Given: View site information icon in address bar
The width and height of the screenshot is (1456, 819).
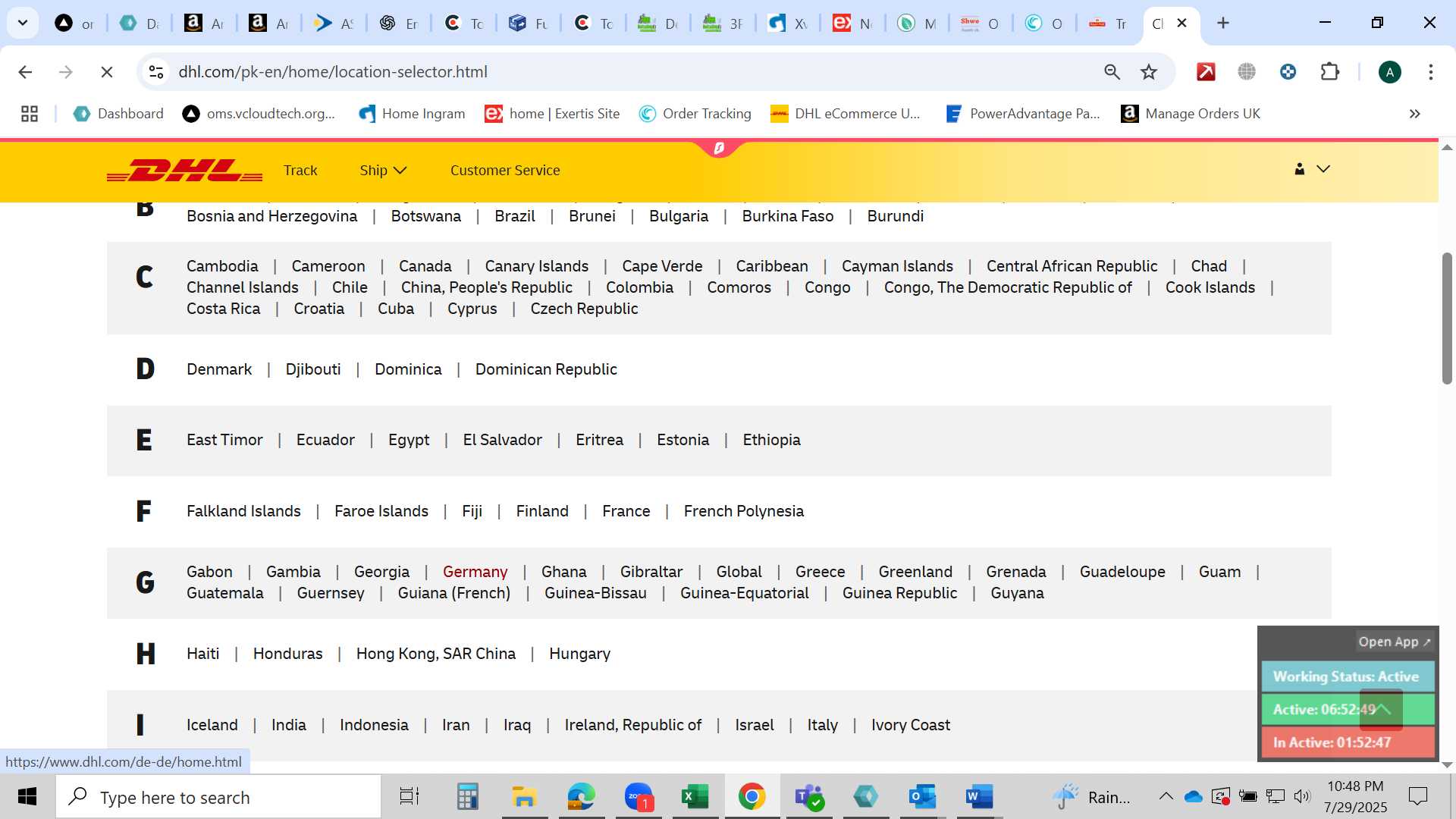Looking at the screenshot, I should click(x=156, y=72).
